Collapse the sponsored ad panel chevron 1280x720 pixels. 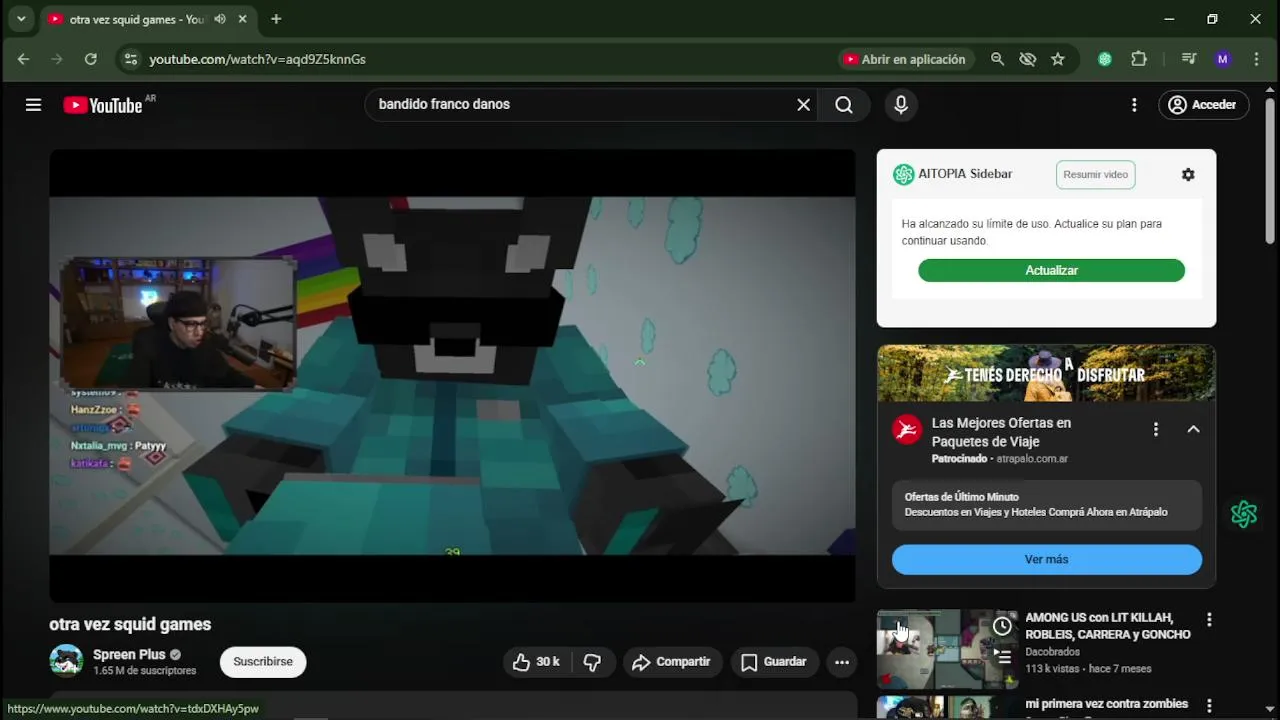pos(1193,429)
